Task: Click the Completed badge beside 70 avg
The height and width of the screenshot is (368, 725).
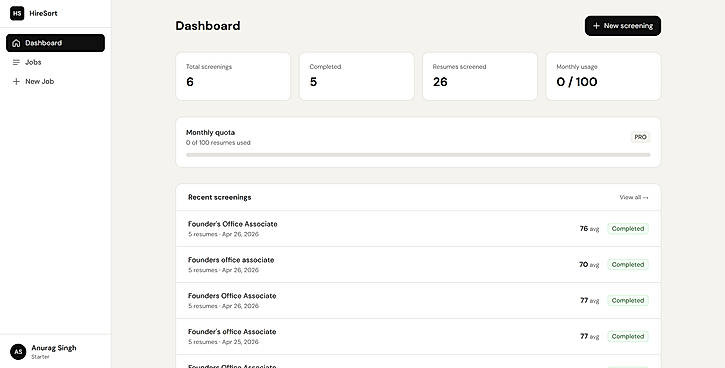Action: pos(628,264)
